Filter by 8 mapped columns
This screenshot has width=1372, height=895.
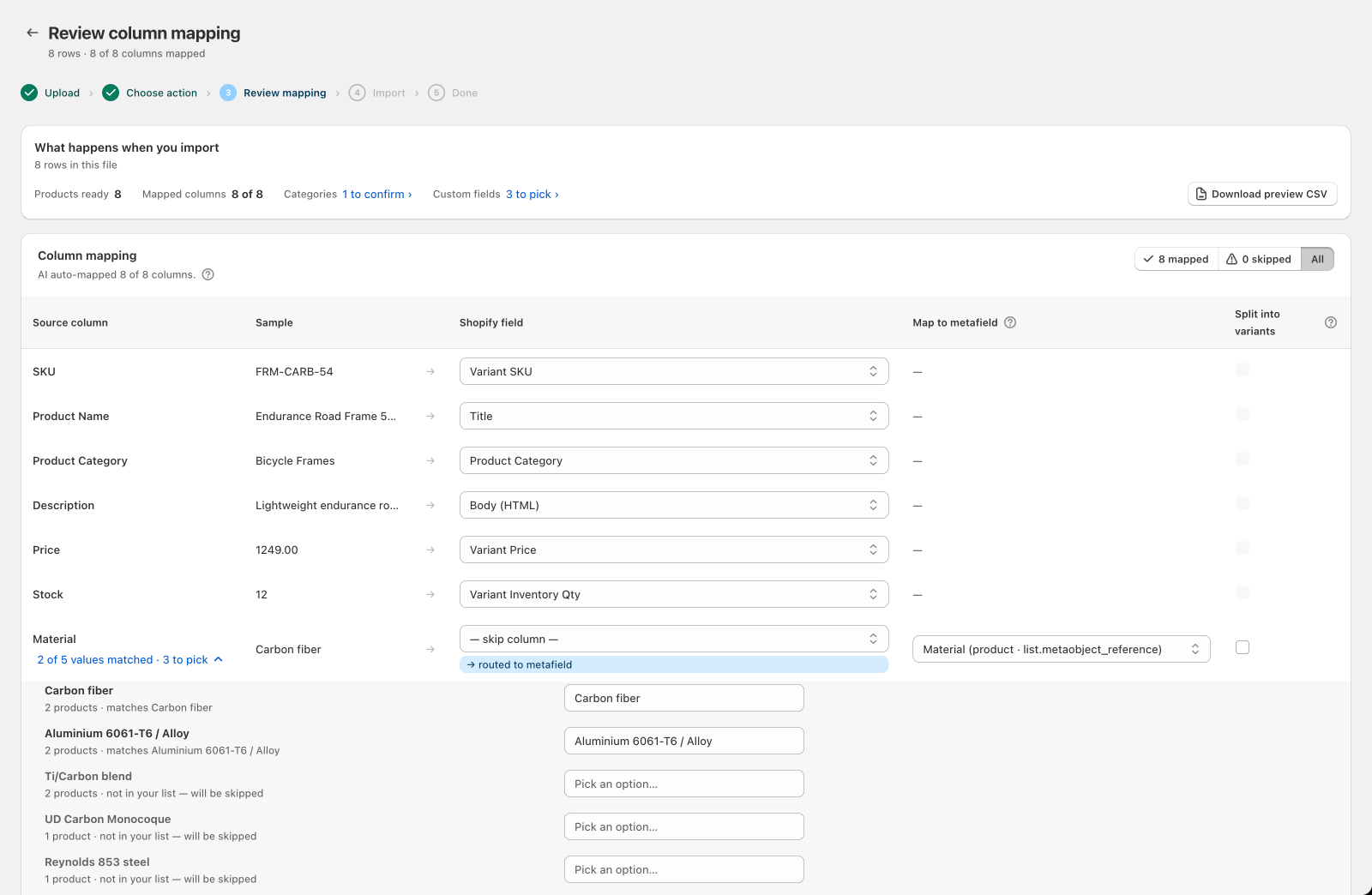[x=1176, y=259]
